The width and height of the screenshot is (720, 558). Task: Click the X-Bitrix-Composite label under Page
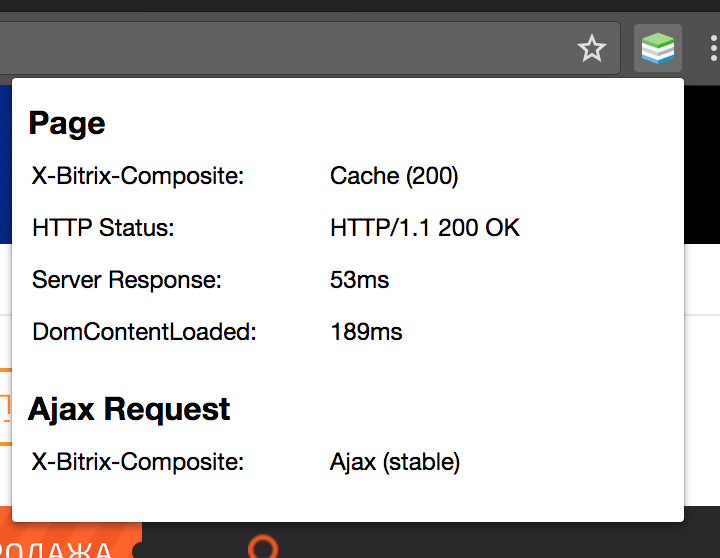click(x=138, y=177)
